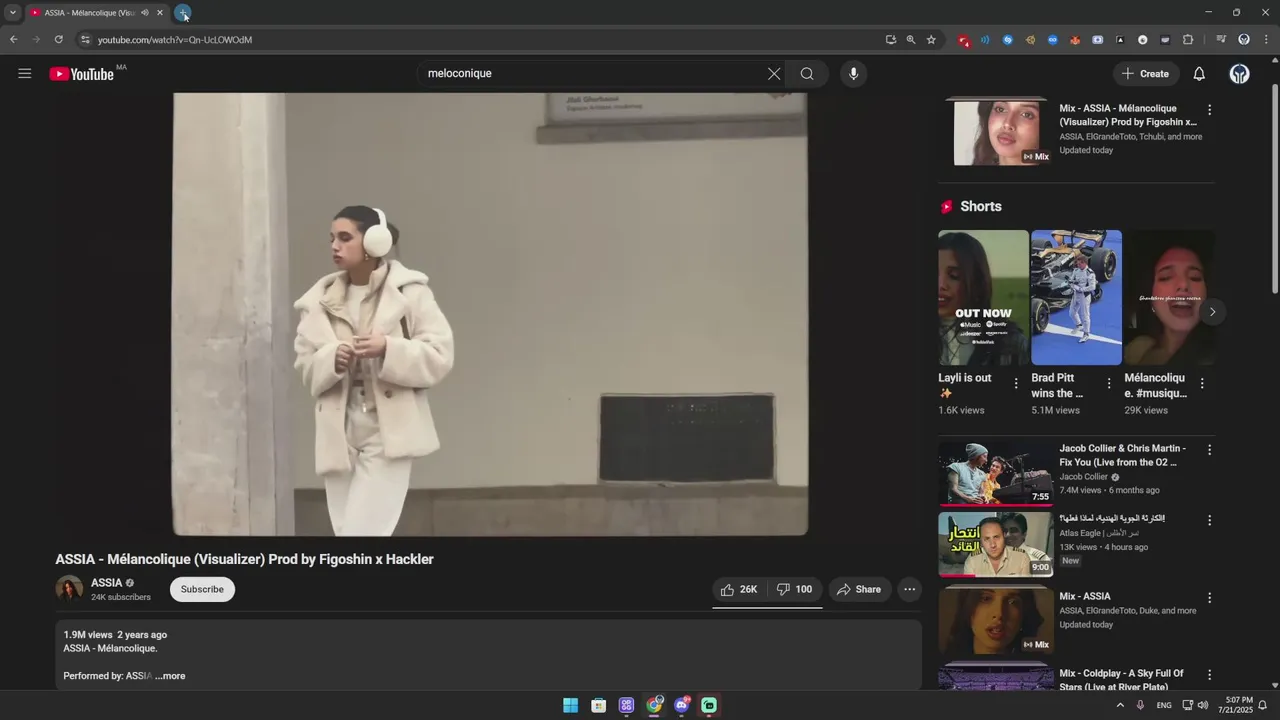
Task: Open YouTube notifications bell
Action: [1199, 74]
